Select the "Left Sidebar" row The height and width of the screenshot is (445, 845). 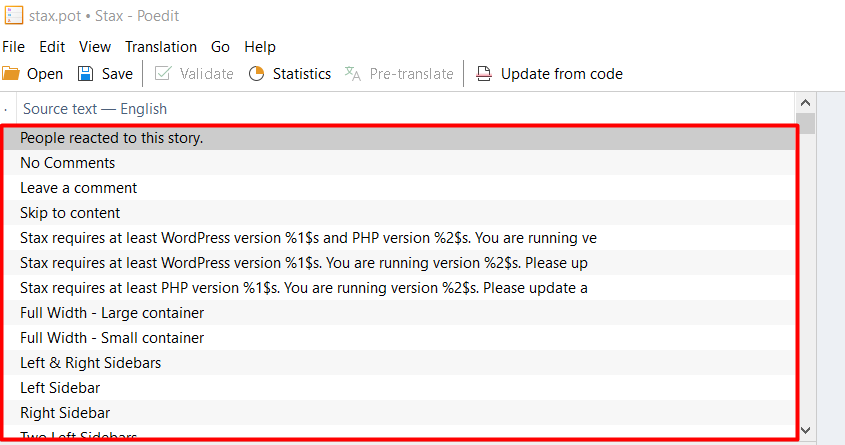pyautogui.click(x=399, y=388)
